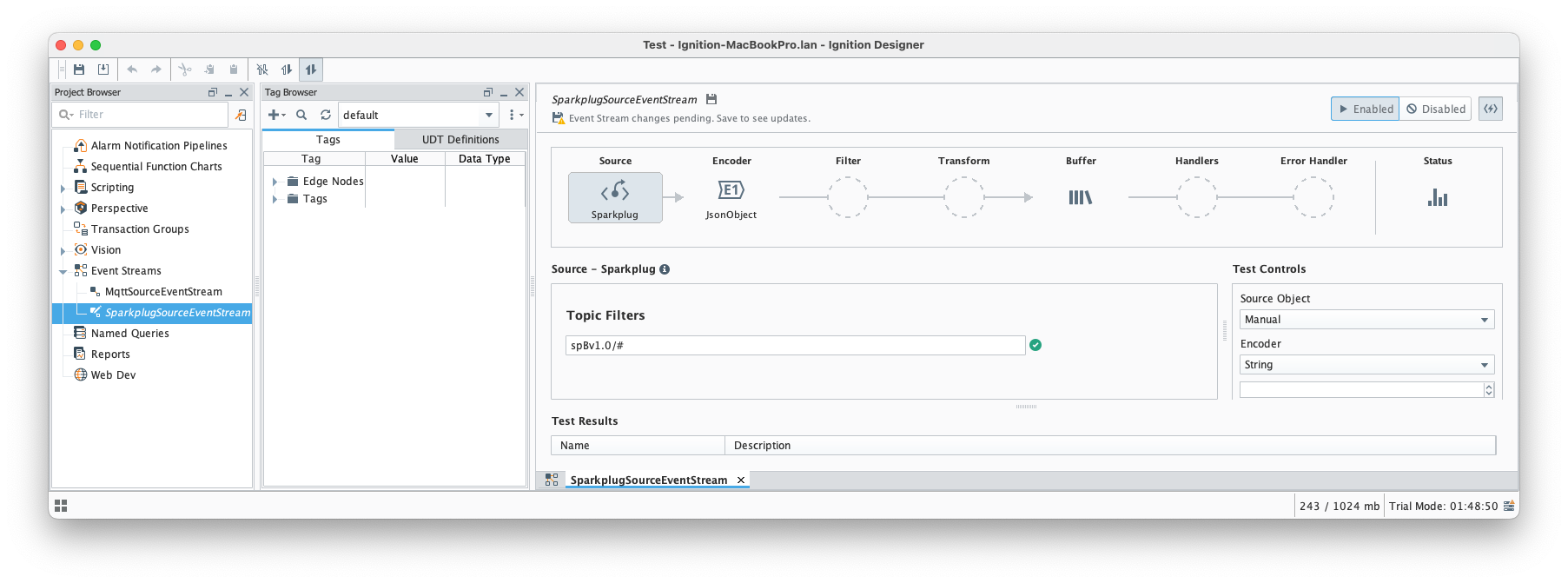Click the Undo arrow in toolbar
1568x583 pixels.
pos(132,70)
